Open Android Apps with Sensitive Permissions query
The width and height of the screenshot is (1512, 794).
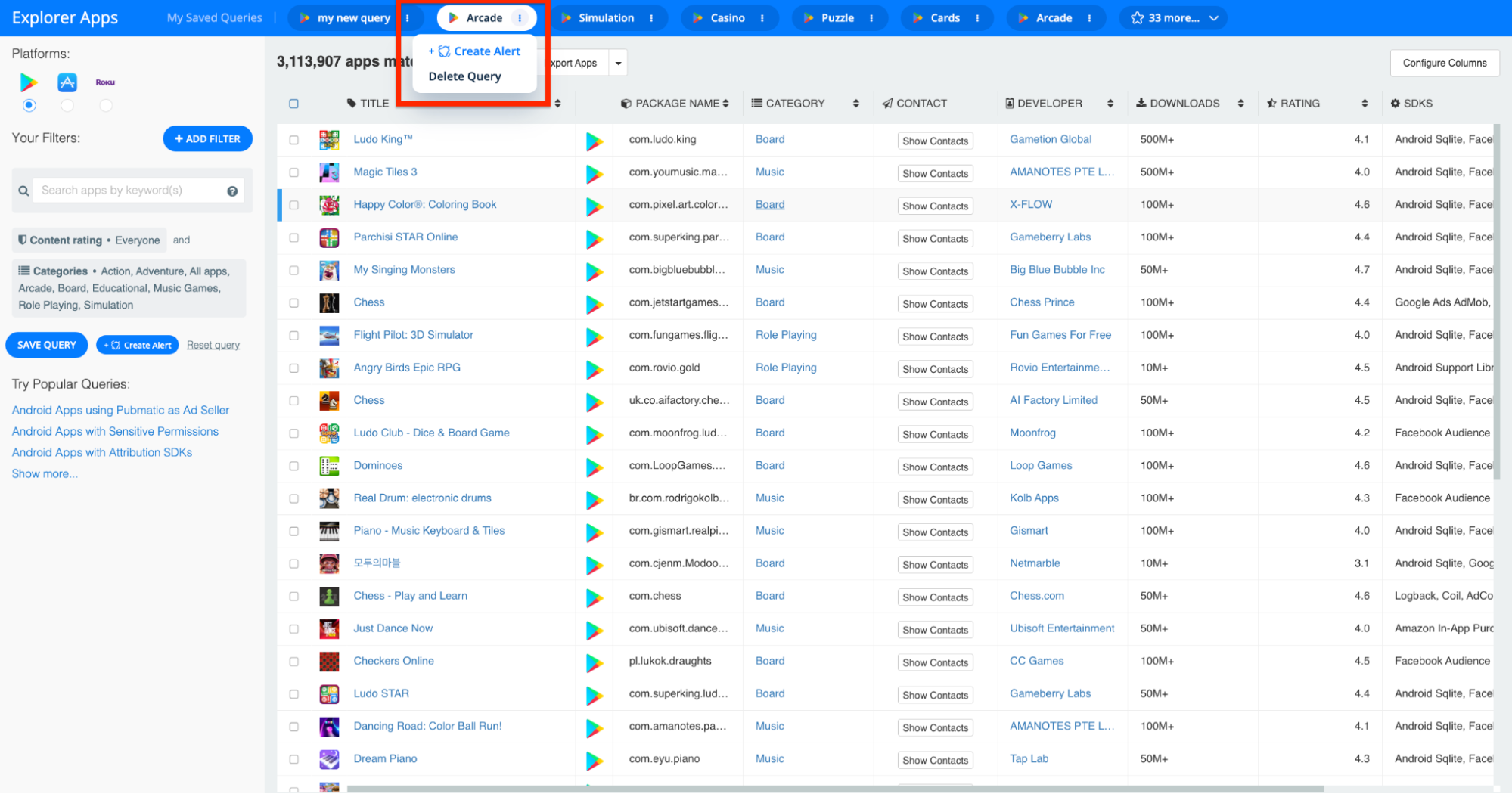coord(115,432)
